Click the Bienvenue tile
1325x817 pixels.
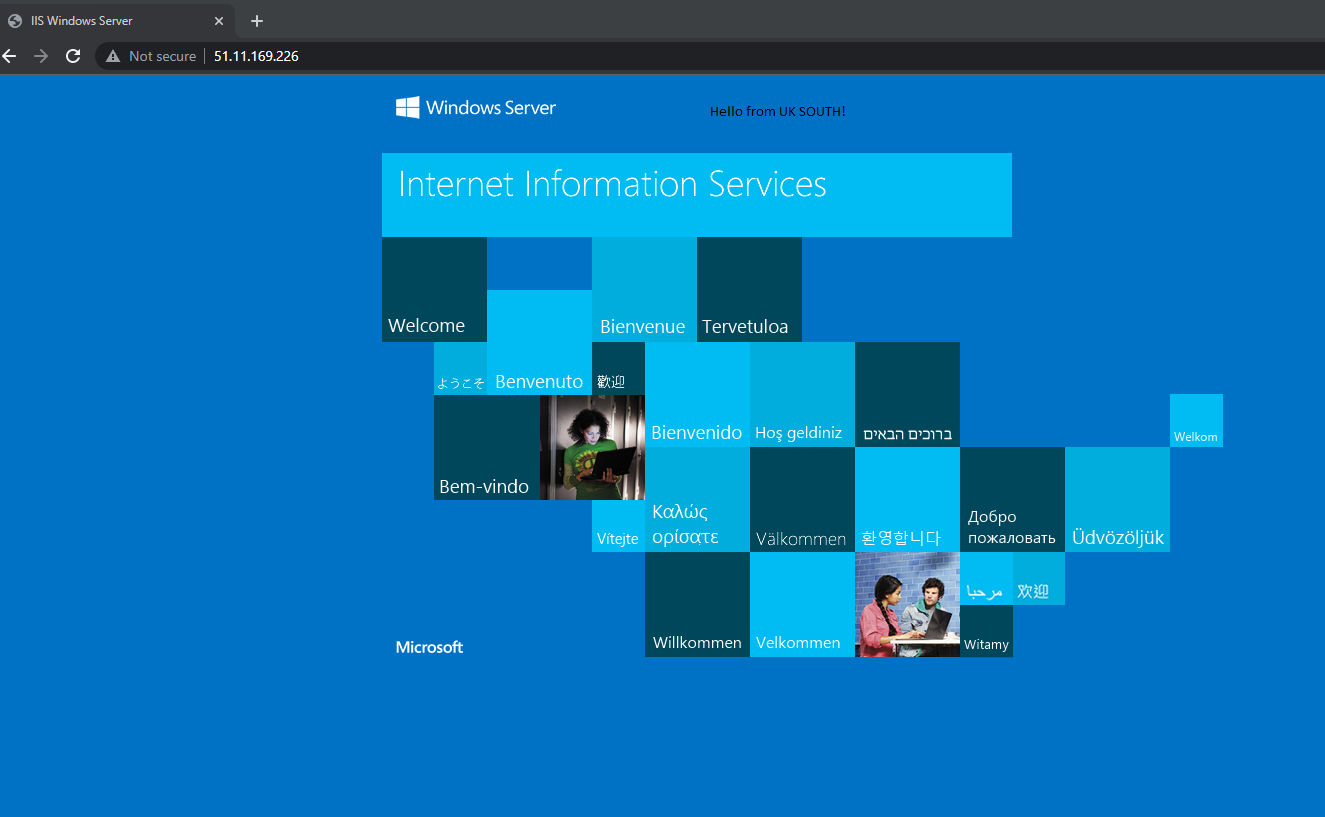coord(644,290)
